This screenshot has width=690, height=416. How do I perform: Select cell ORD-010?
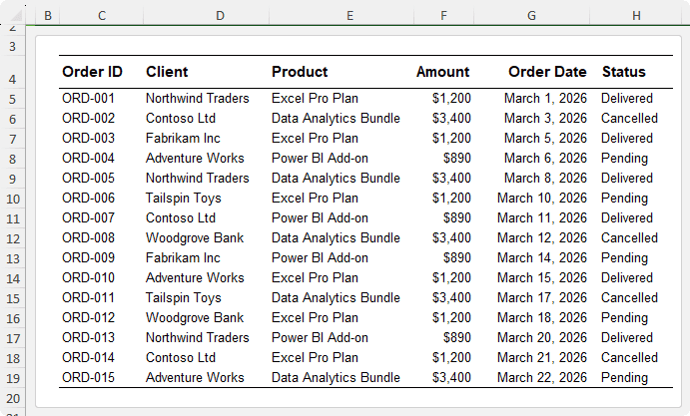(x=88, y=278)
